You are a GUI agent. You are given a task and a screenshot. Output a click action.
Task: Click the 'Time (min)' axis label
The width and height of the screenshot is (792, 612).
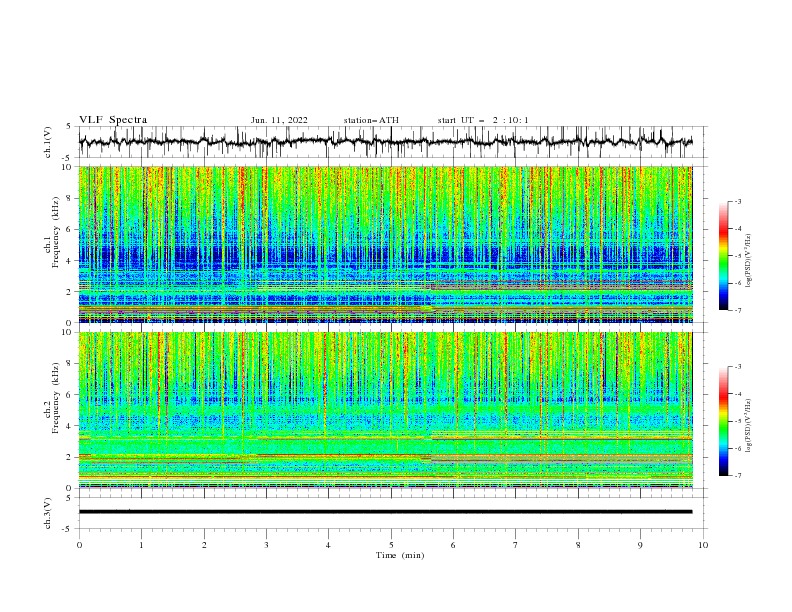pos(400,555)
